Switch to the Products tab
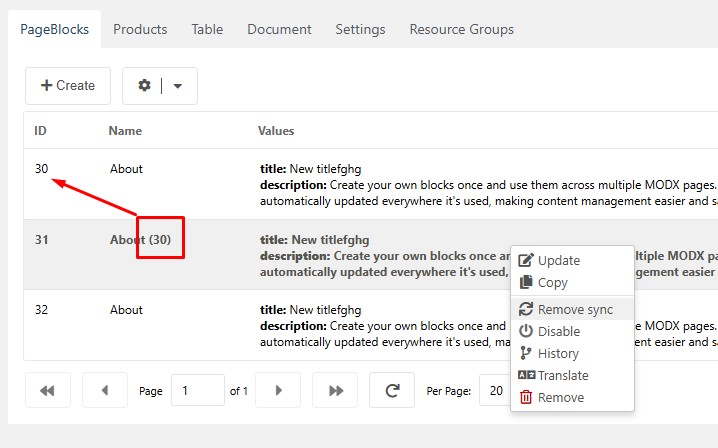Viewport: 718px width, 448px height. coord(140,29)
